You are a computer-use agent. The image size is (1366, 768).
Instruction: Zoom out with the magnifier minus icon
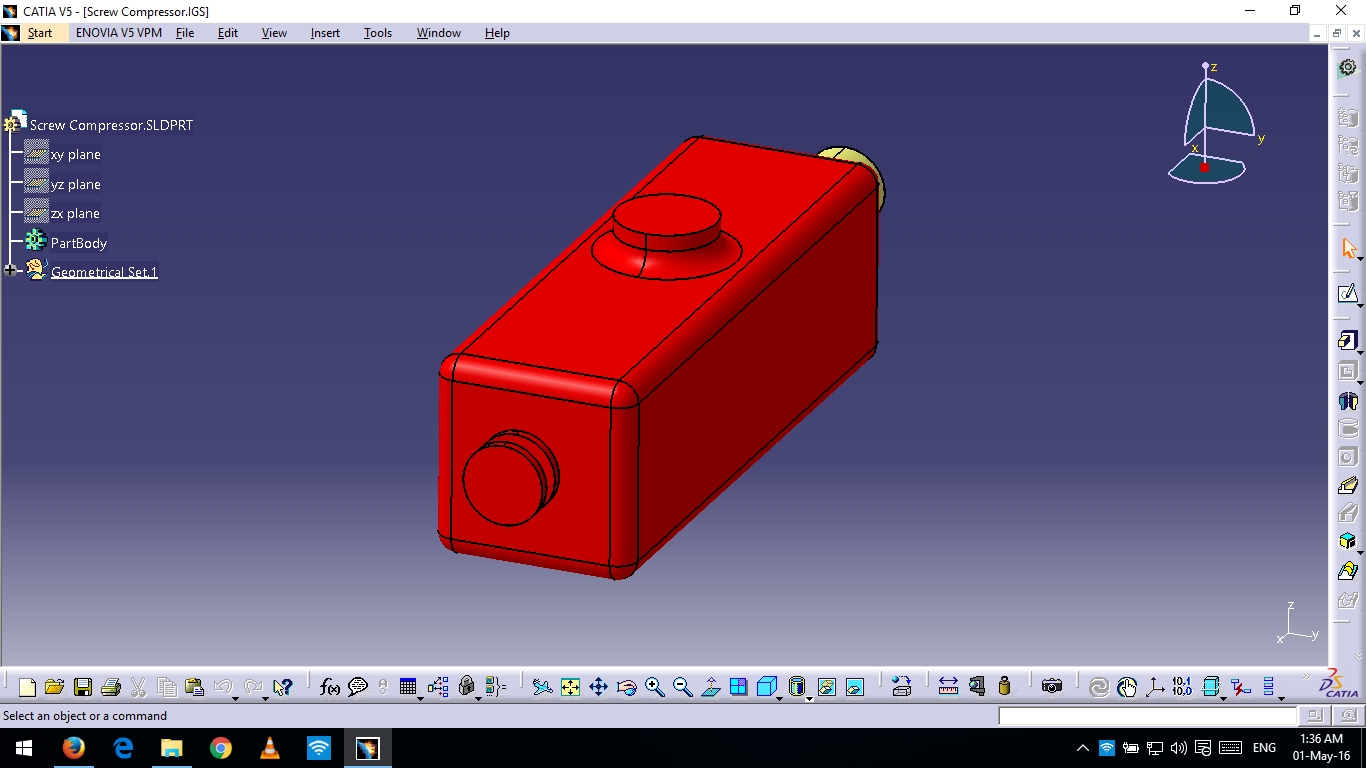pos(683,687)
